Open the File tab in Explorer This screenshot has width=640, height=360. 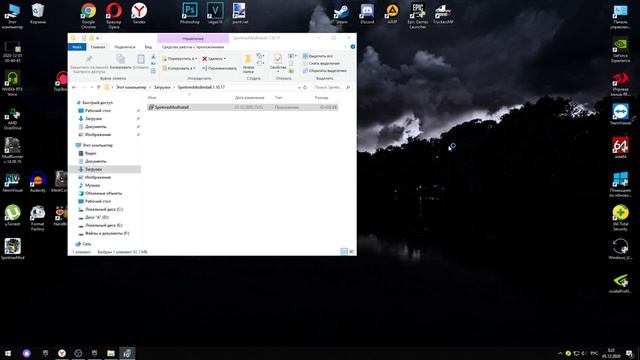[x=77, y=47]
